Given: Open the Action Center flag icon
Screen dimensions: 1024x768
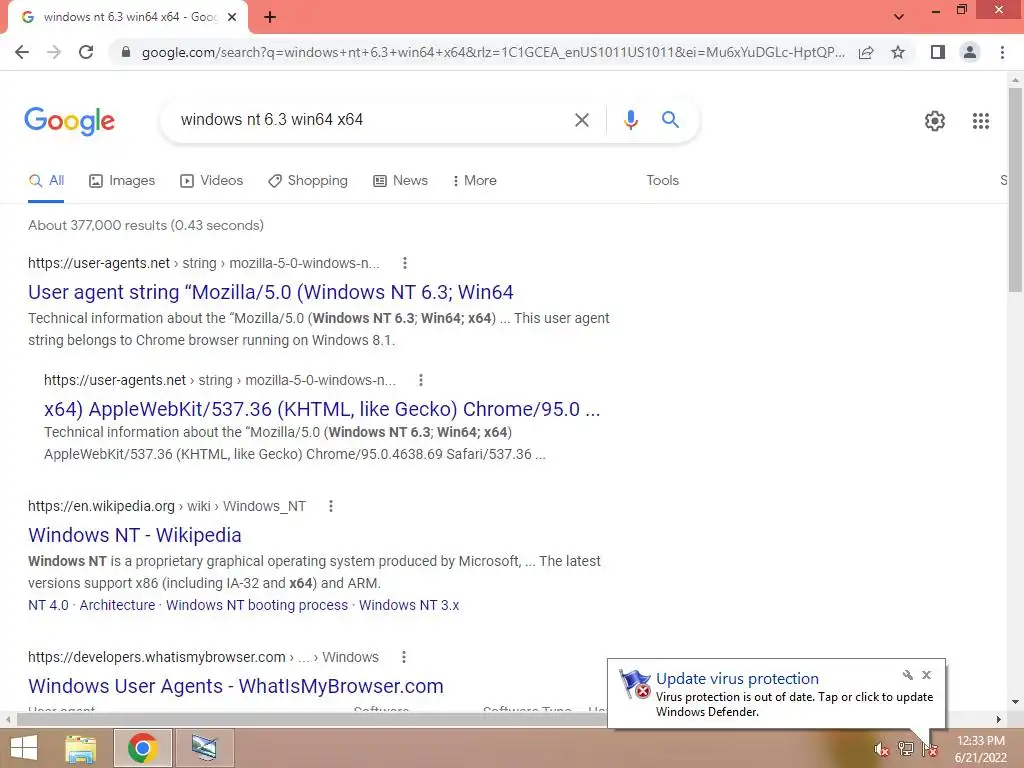Looking at the screenshot, I should pos(930,750).
